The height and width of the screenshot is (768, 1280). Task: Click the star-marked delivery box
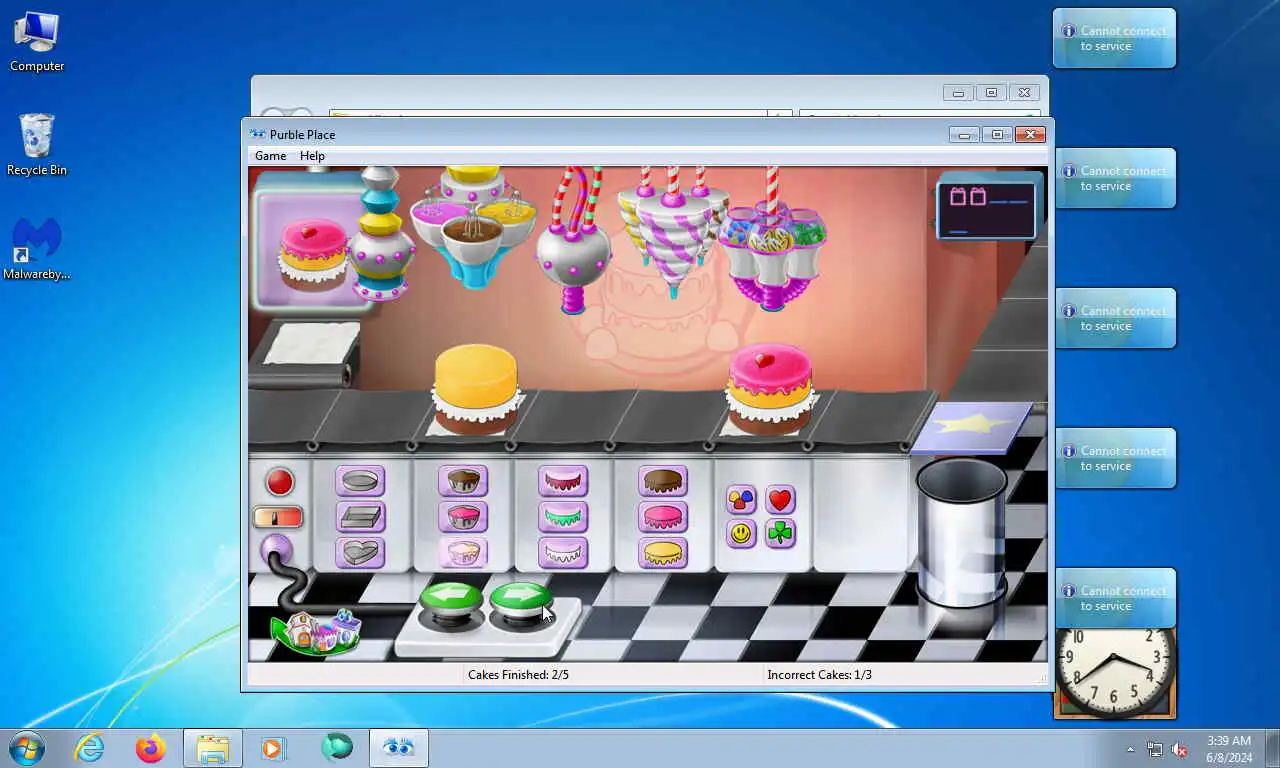click(971, 427)
